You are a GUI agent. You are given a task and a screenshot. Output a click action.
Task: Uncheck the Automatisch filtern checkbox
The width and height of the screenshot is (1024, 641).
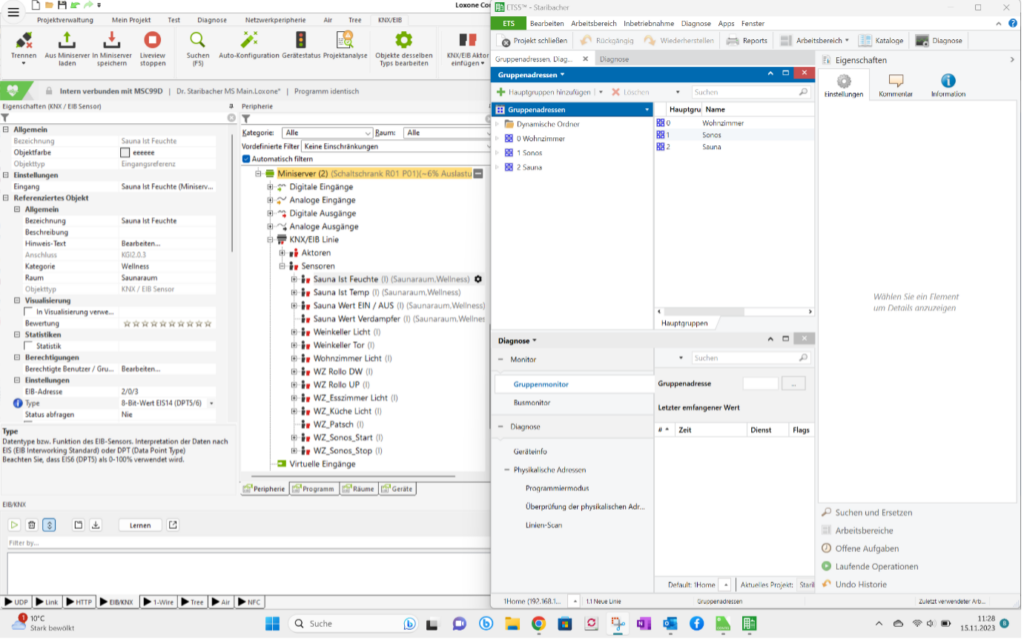tap(247, 159)
